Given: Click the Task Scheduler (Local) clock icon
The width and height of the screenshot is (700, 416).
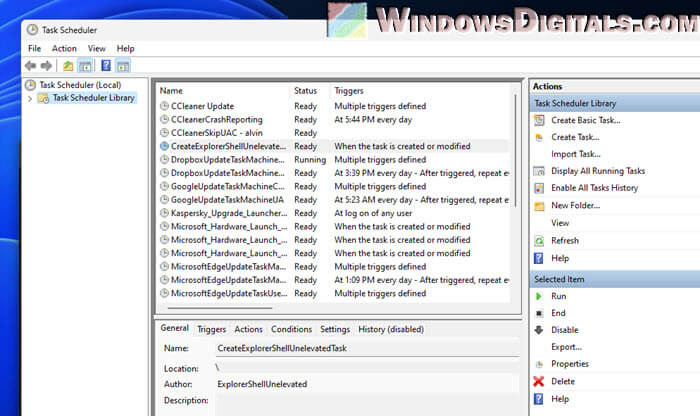Looking at the screenshot, I should 30,85.
